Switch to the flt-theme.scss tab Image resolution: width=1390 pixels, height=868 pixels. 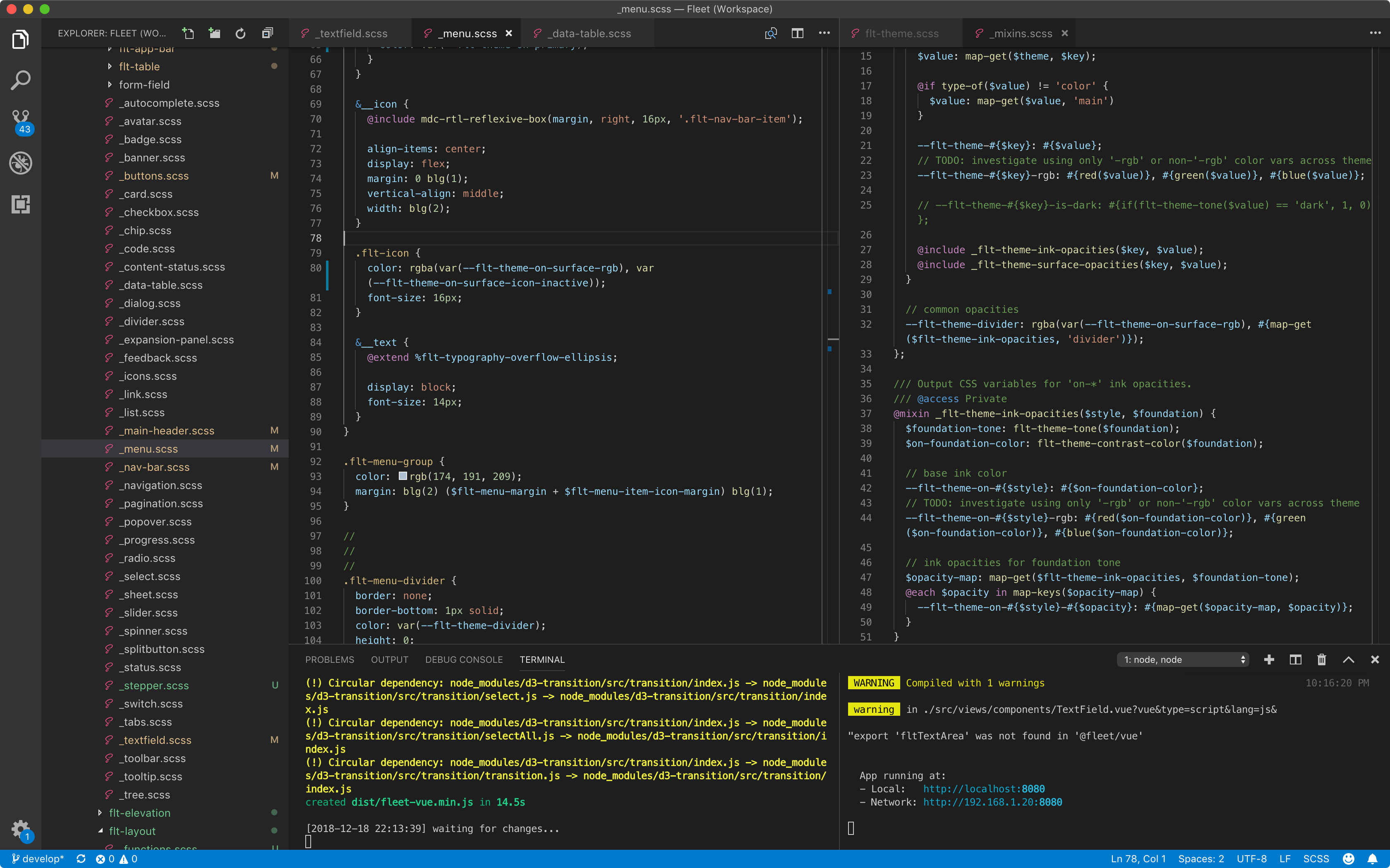[x=901, y=33]
